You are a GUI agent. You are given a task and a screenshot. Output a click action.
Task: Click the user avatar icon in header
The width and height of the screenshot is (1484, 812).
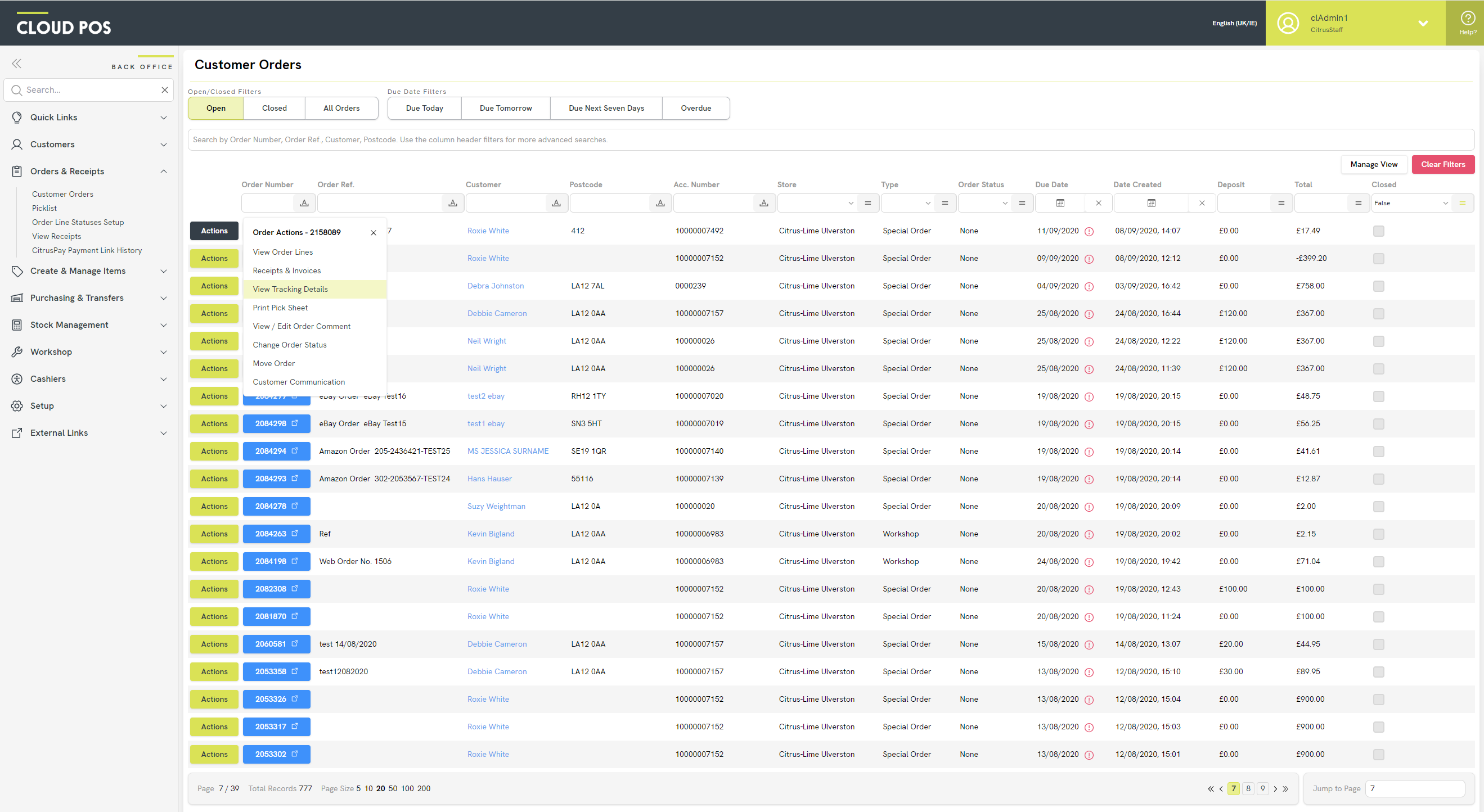pyautogui.click(x=1288, y=23)
